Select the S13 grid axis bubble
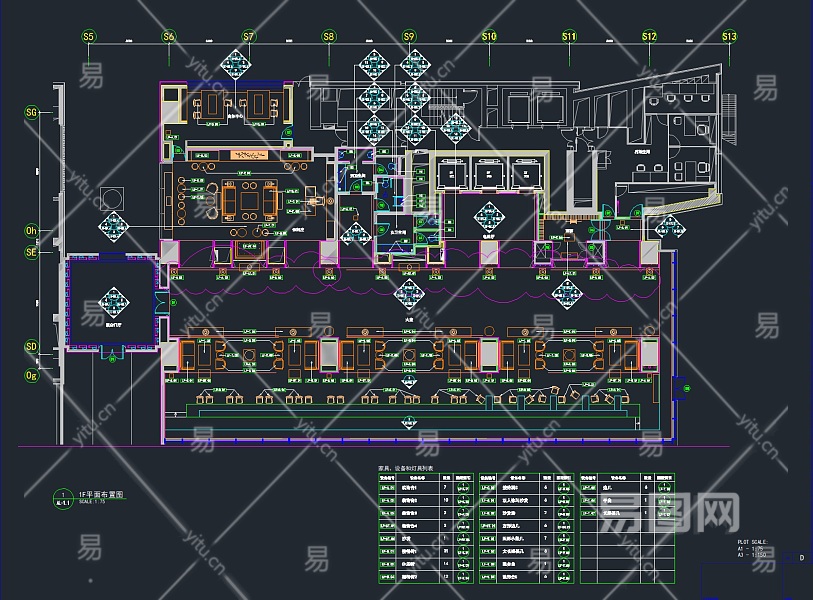 (x=729, y=37)
